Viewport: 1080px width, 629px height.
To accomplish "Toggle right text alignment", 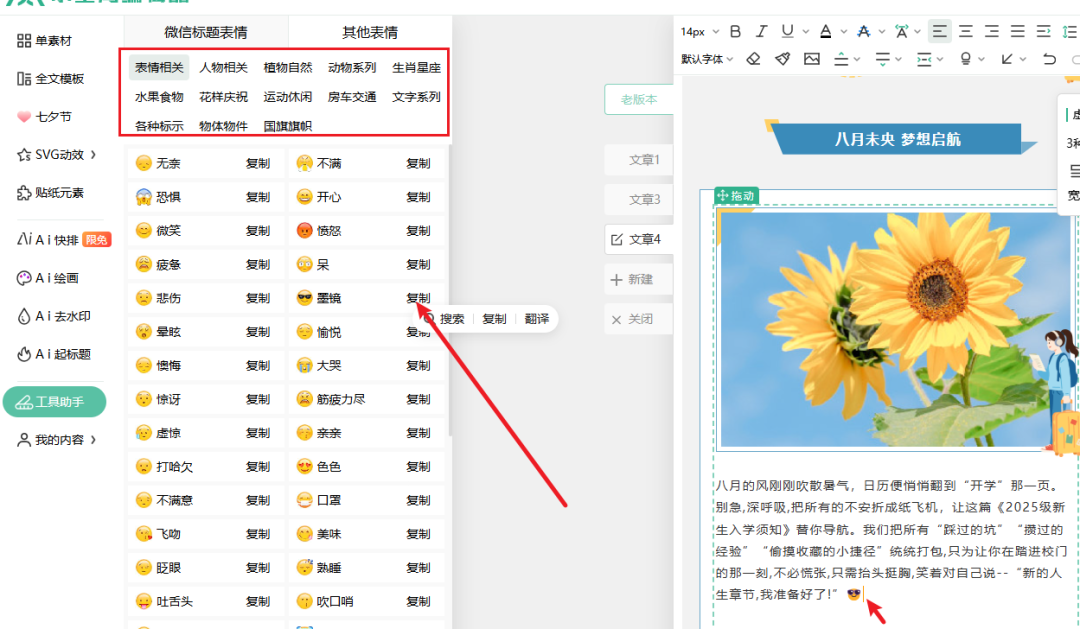I will [992, 32].
